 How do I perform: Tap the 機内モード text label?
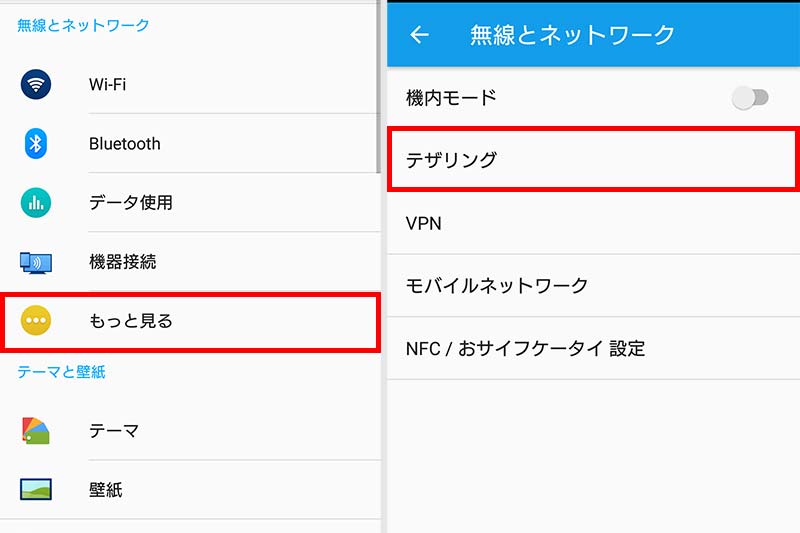pos(451,97)
